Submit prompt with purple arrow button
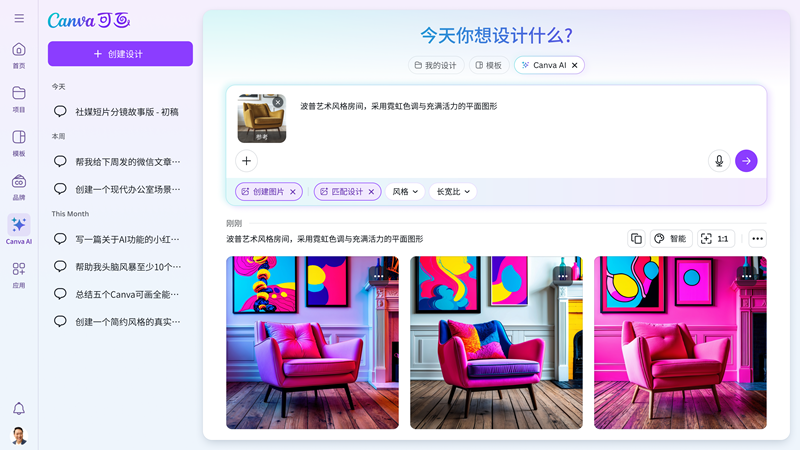Screen dimensions: 800x450 click(746, 161)
